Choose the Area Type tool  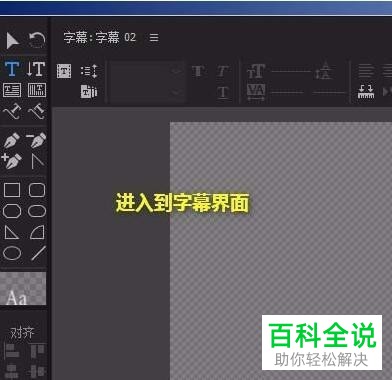pyautogui.click(x=12, y=90)
